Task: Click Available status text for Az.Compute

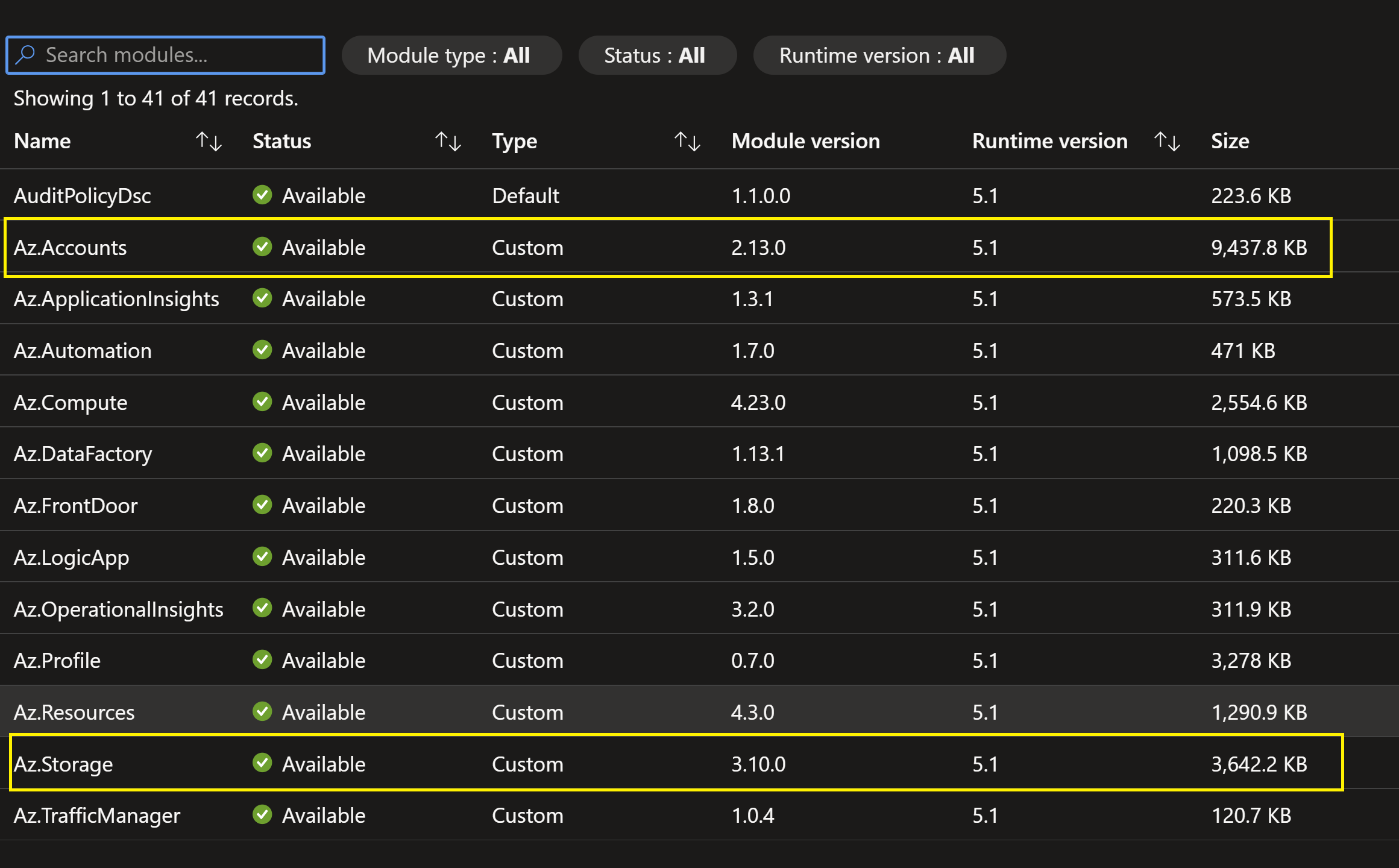Action: tap(323, 403)
